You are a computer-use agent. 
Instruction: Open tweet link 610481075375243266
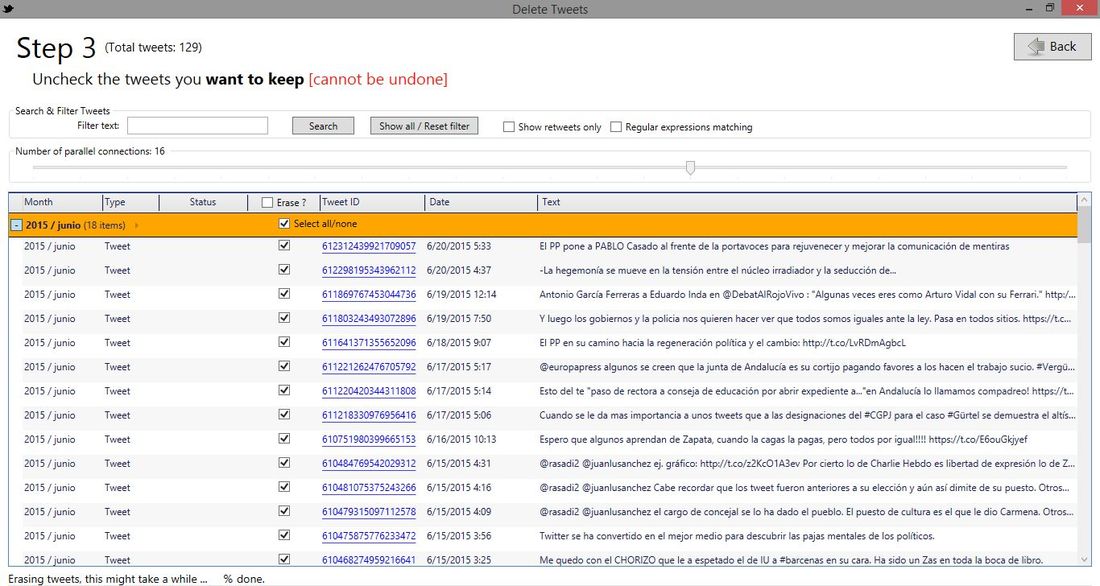click(x=369, y=488)
